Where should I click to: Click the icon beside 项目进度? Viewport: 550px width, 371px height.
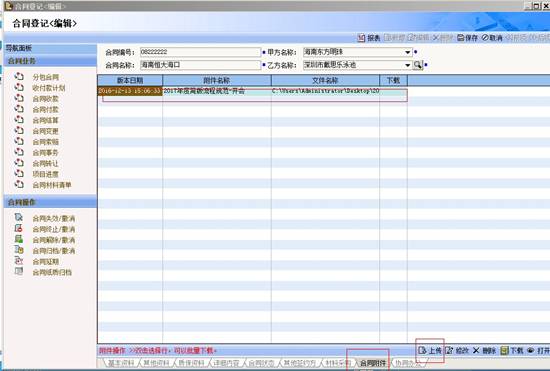click(19, 174)
